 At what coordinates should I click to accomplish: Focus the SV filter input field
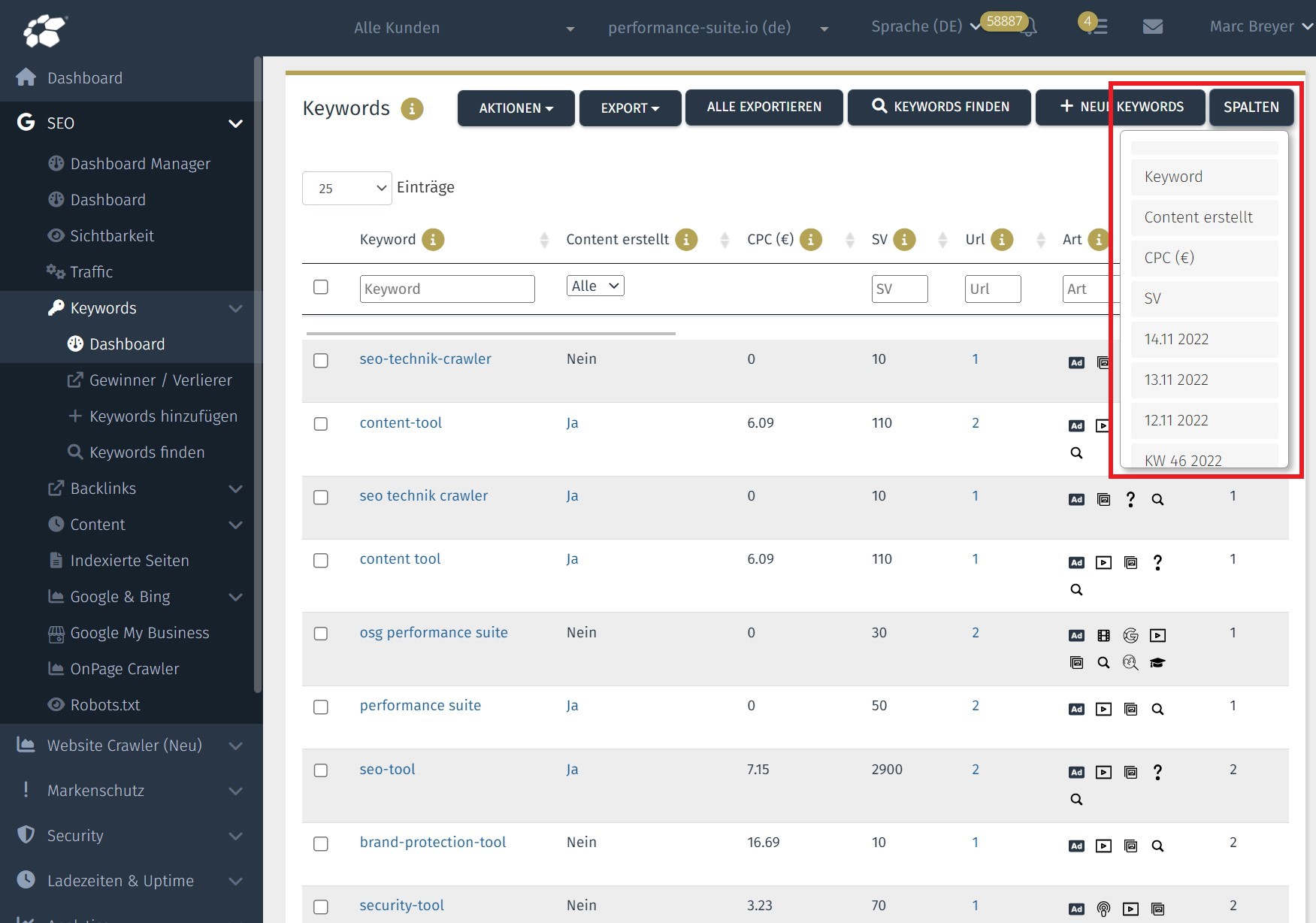coord(900,289)
